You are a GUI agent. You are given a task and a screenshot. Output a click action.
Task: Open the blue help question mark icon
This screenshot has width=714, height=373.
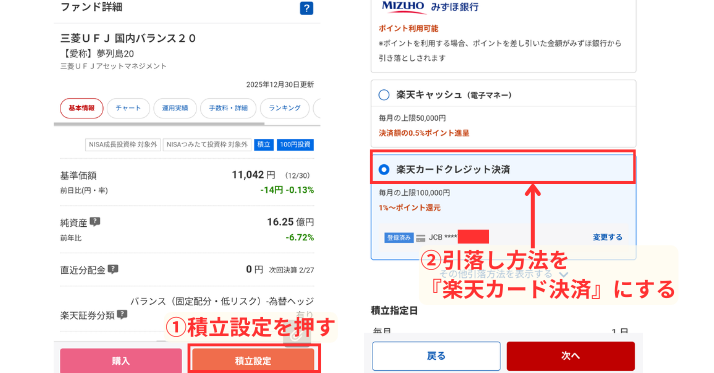point(306,8)
